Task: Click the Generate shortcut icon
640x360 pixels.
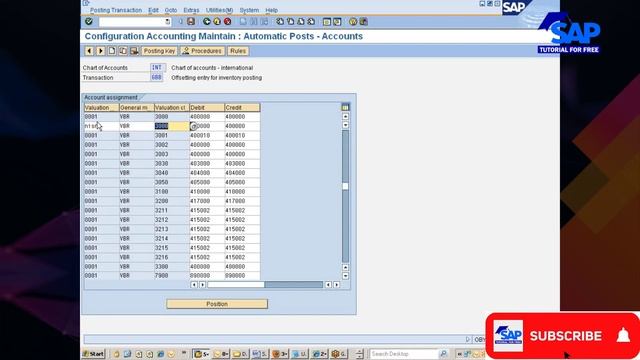Action: tap(337, 22)
